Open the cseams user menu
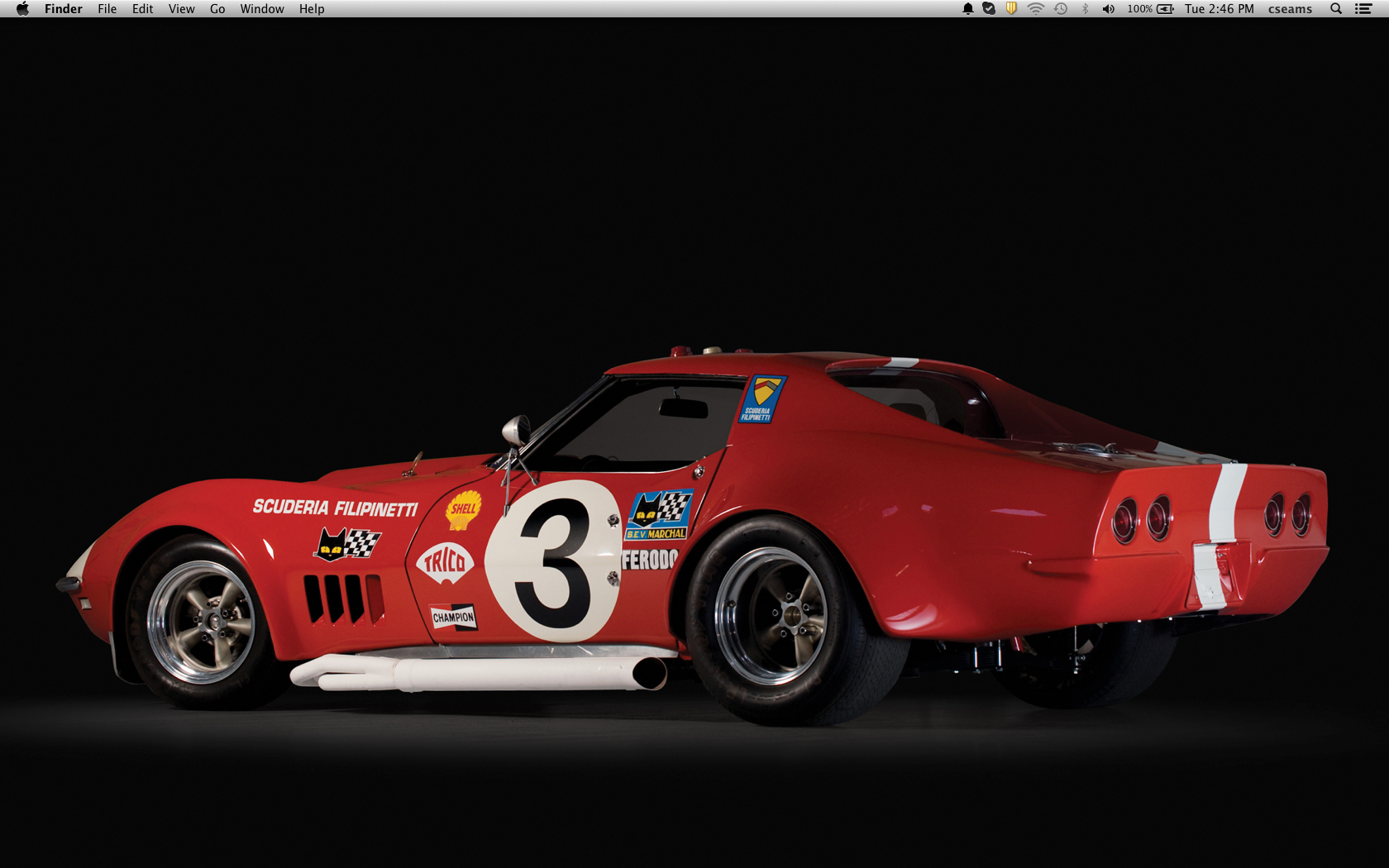The image size is (1389, 868). 1290,9
